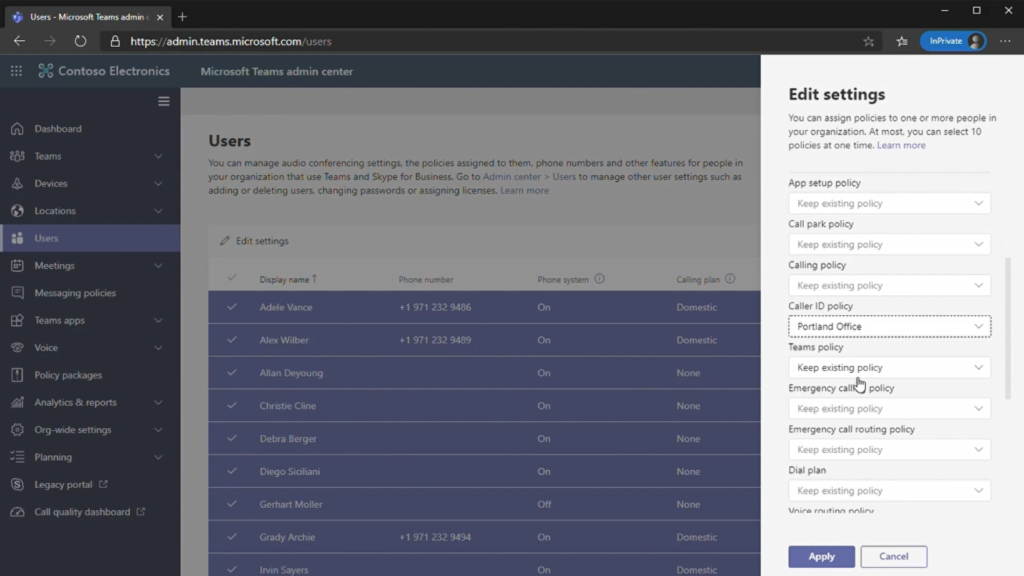This screenshot has width=1024, height=576.
Task: Click the Dashboard home icon
Action: (x=17, y=129)
